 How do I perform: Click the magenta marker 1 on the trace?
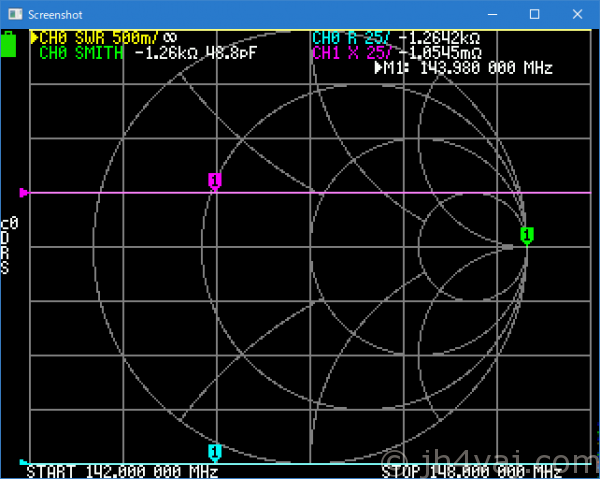[215, 181]
